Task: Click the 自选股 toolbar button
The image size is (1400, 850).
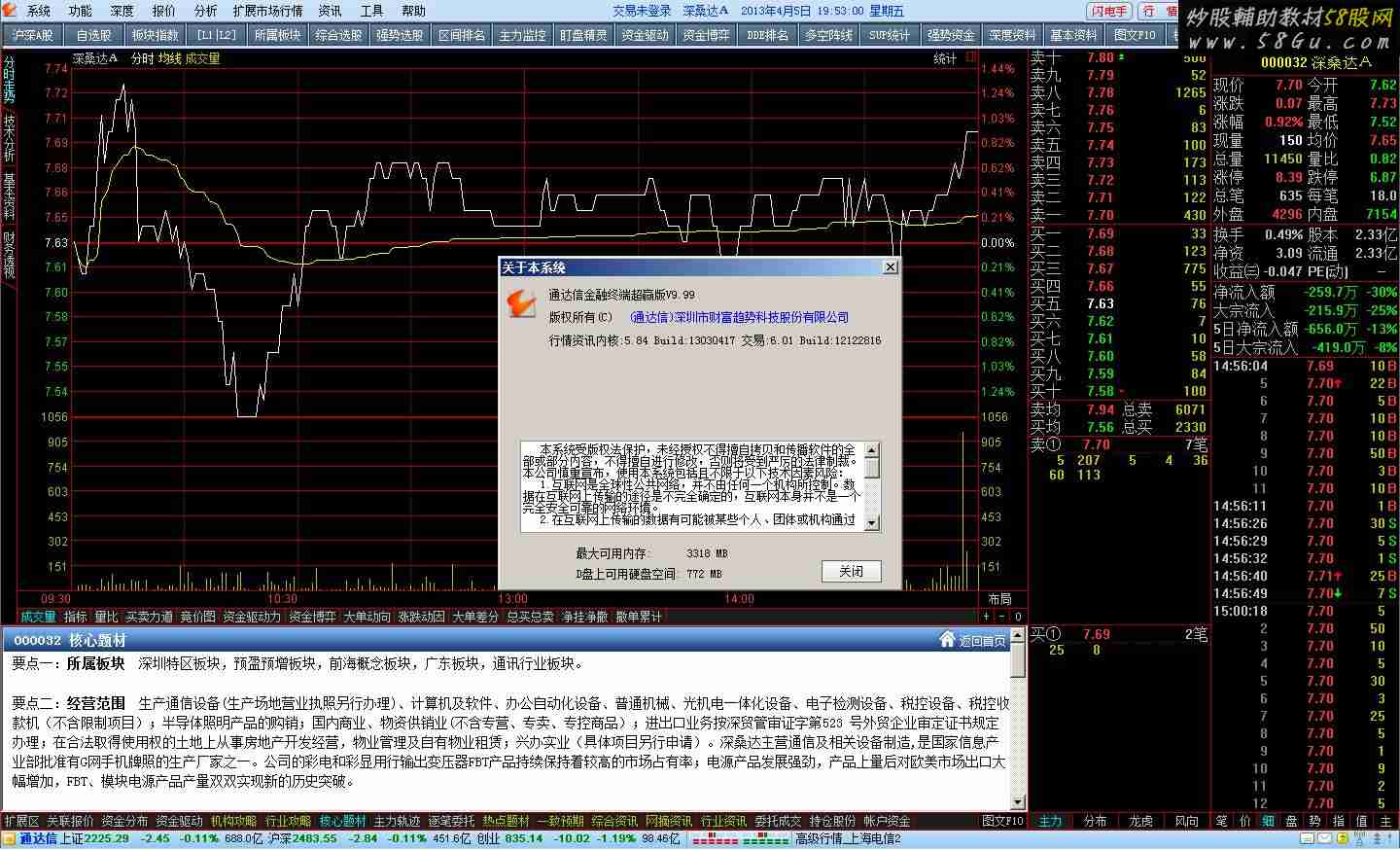Action: 94,35
